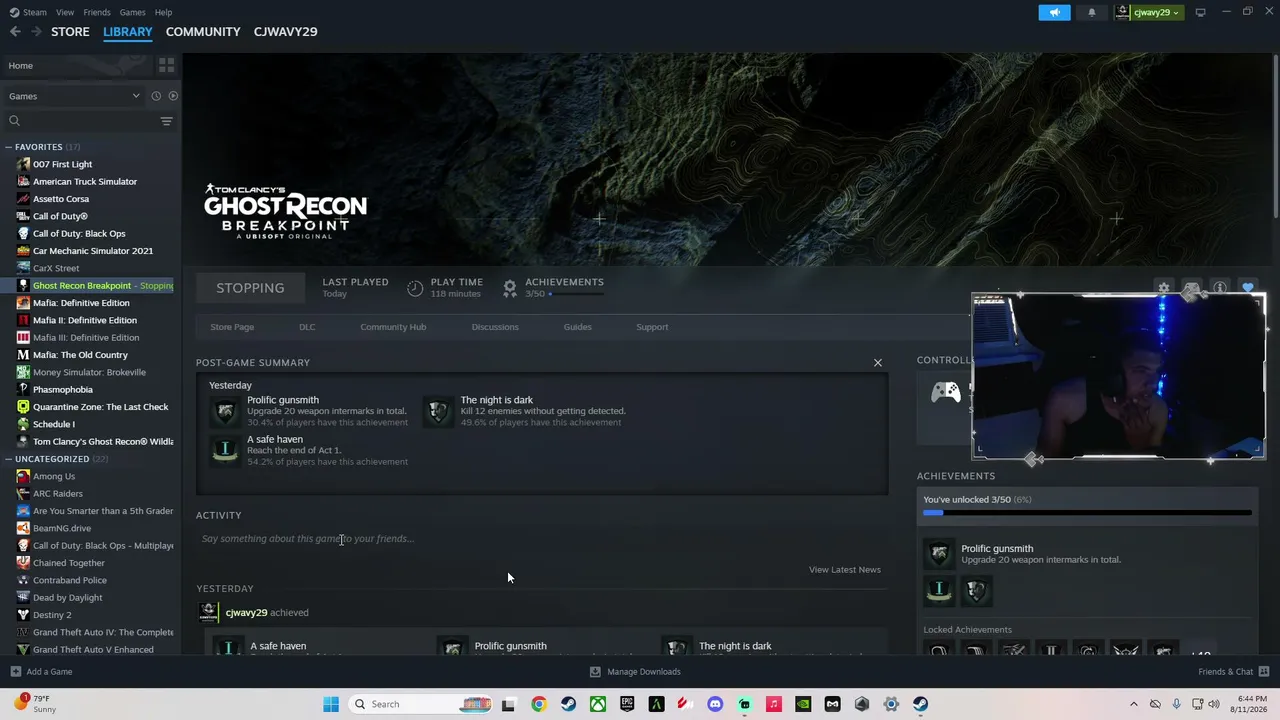Open the Discussions link
The image size is (1280, 720).
pos(495,327)
